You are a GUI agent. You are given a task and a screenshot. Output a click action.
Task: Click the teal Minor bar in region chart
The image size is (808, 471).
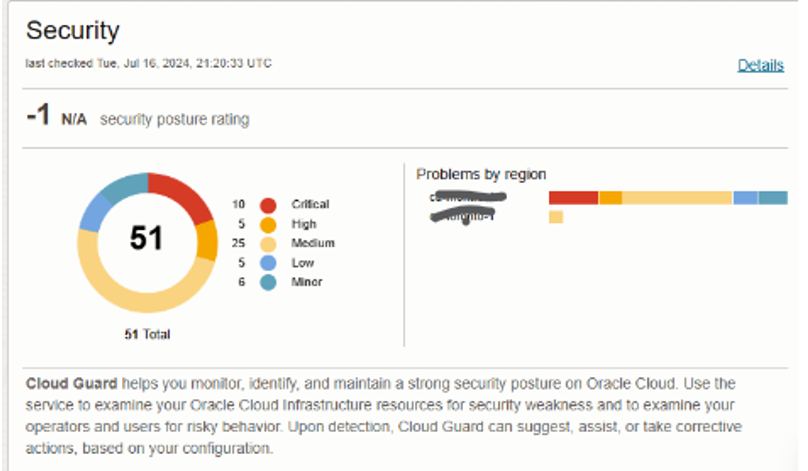(x=772, y=198)
